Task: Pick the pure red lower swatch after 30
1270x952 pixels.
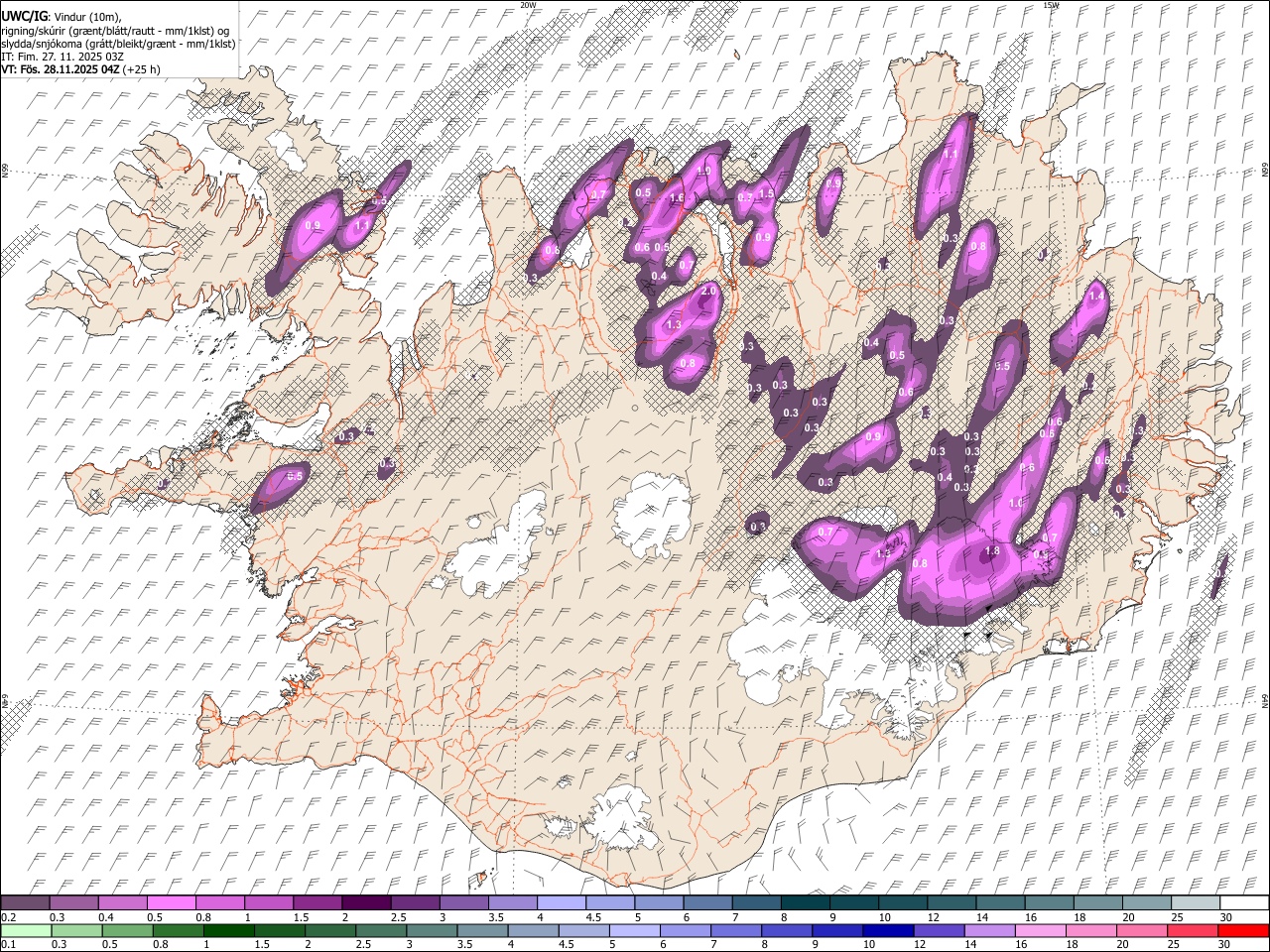Action: point(1244,930)
